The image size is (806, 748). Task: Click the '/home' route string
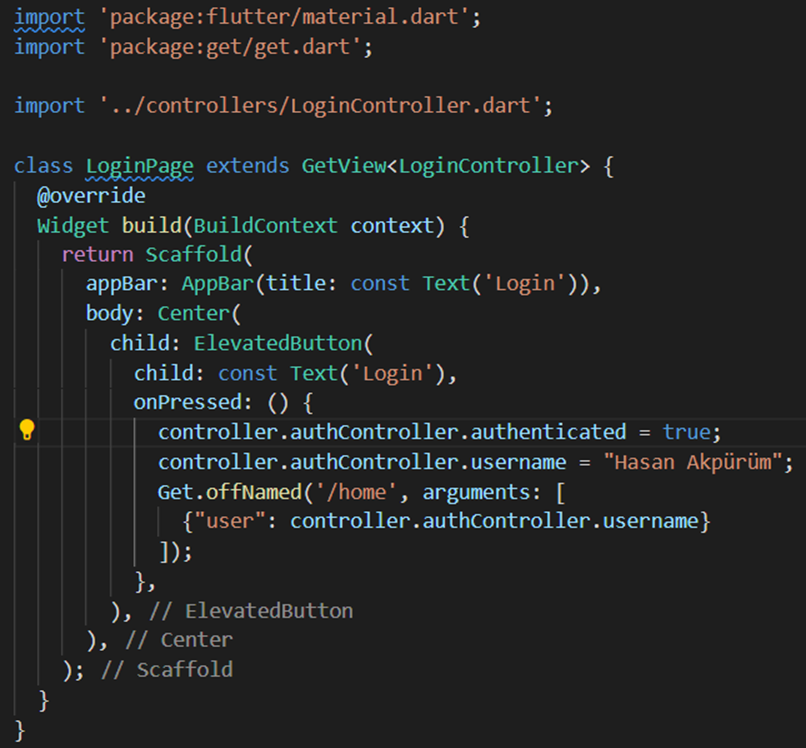pos(356,492)
